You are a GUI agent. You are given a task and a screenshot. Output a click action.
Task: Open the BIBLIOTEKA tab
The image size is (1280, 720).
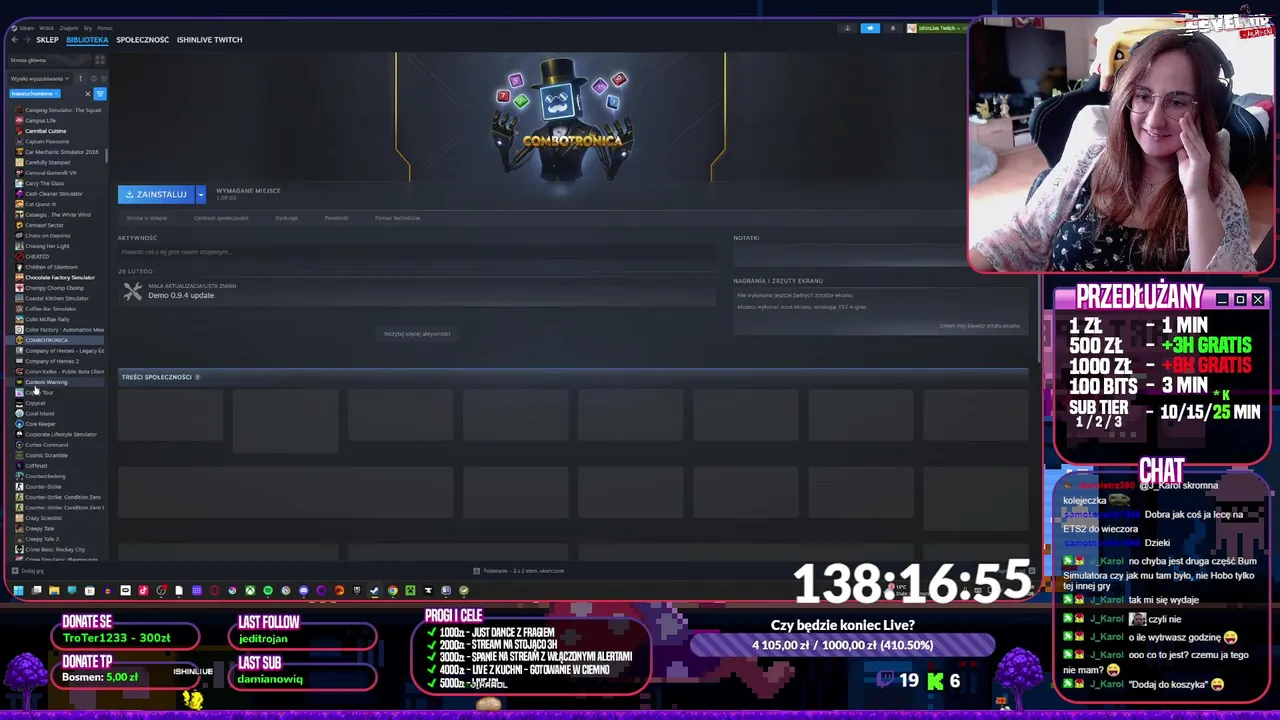click(87, 40)
